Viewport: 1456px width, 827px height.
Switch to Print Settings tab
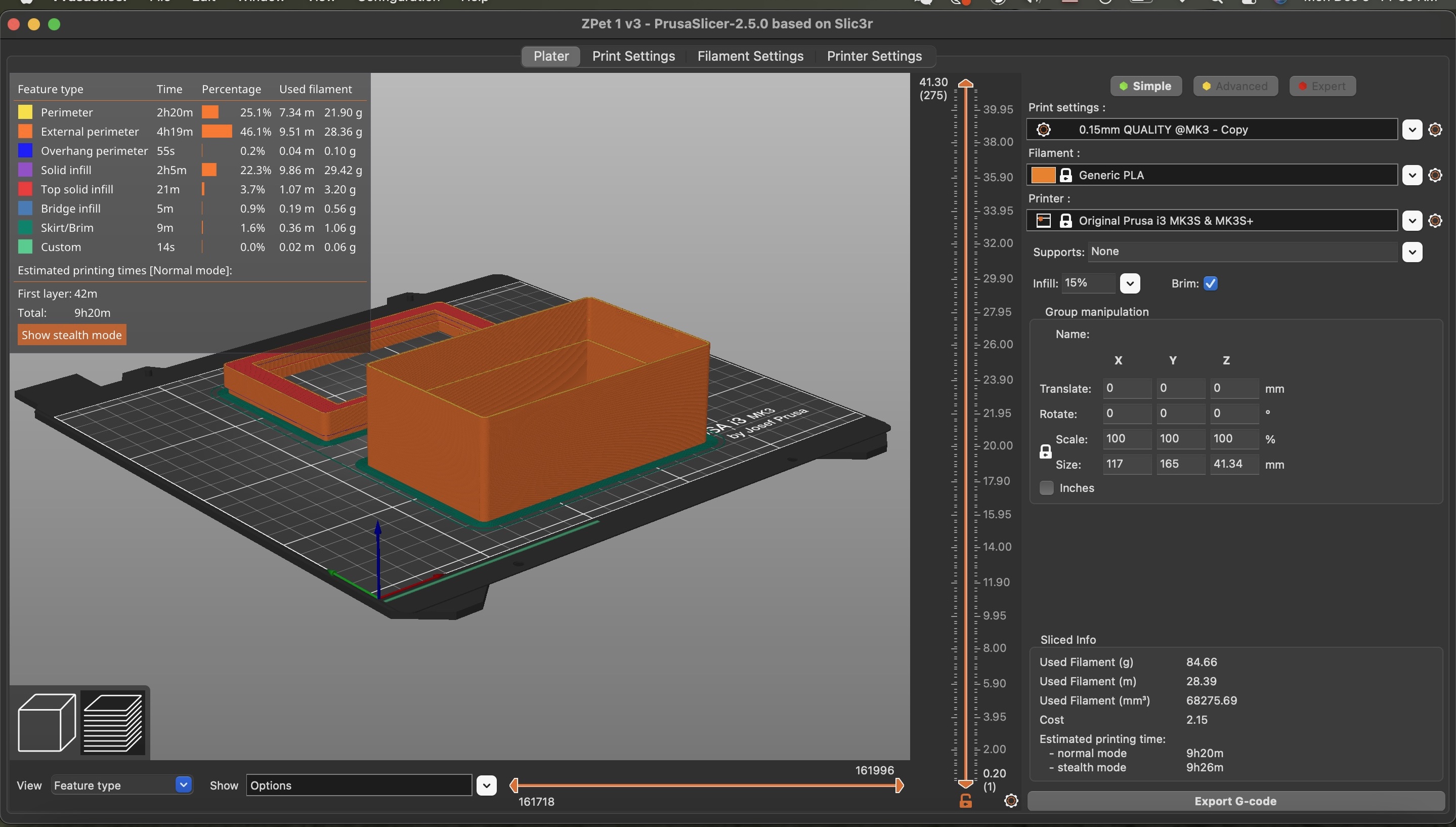[634, 56]
